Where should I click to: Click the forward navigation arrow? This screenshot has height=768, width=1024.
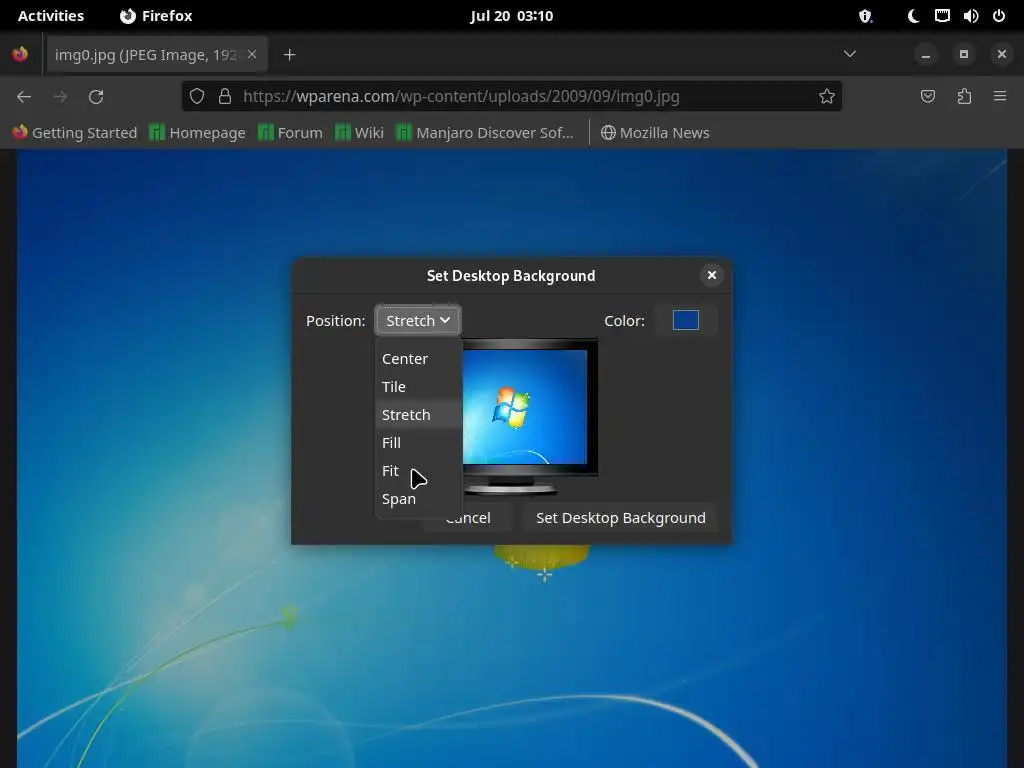(x=60, y=97)
